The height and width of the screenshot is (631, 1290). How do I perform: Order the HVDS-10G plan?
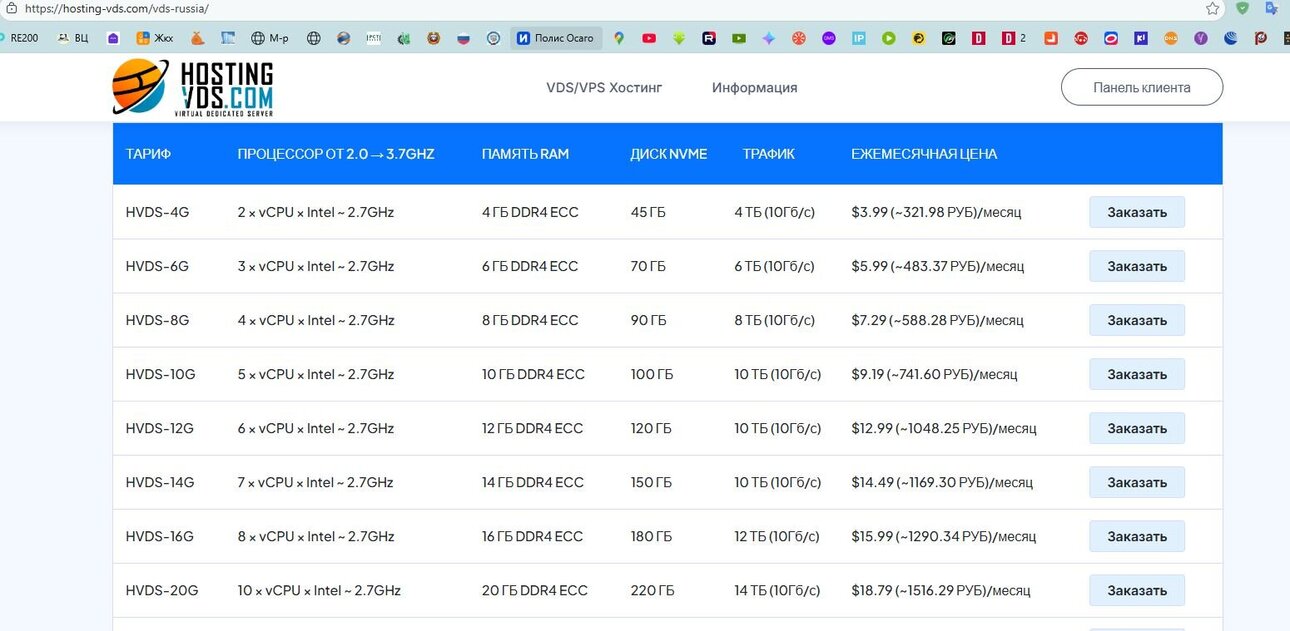[1137, 374]
